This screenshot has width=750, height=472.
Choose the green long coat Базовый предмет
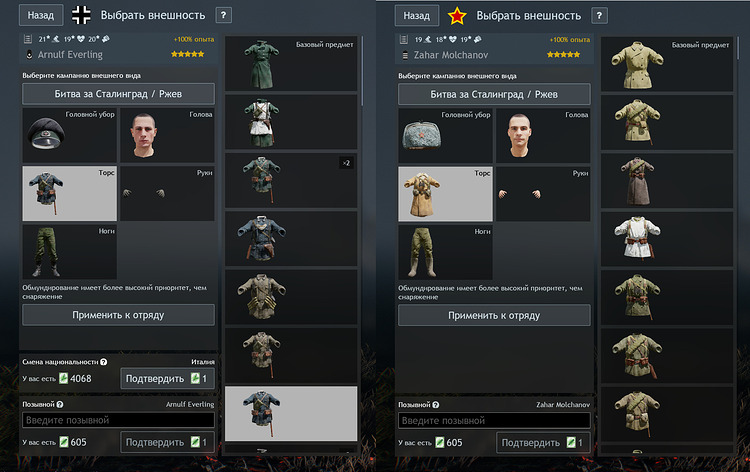coord(291,64)
